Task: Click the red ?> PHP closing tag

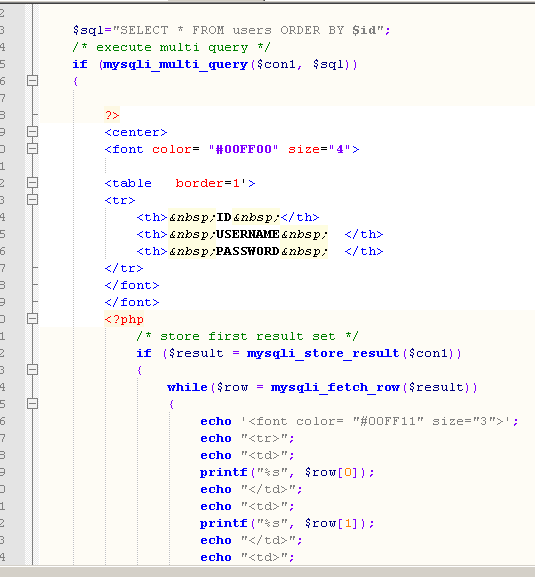Action: [112, 115]
